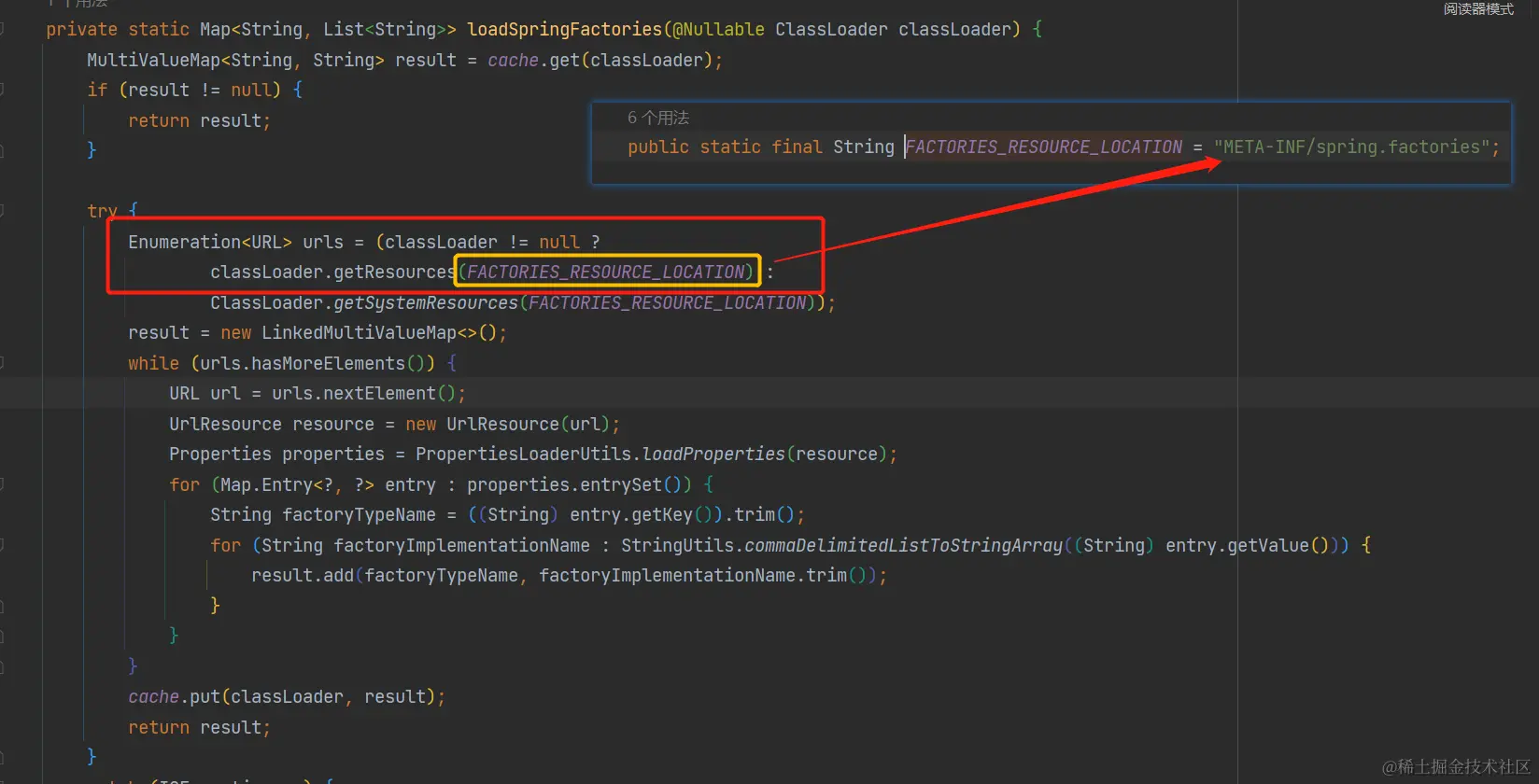Click the Enumeration type in urls declaration

click(x=185, y=243)
